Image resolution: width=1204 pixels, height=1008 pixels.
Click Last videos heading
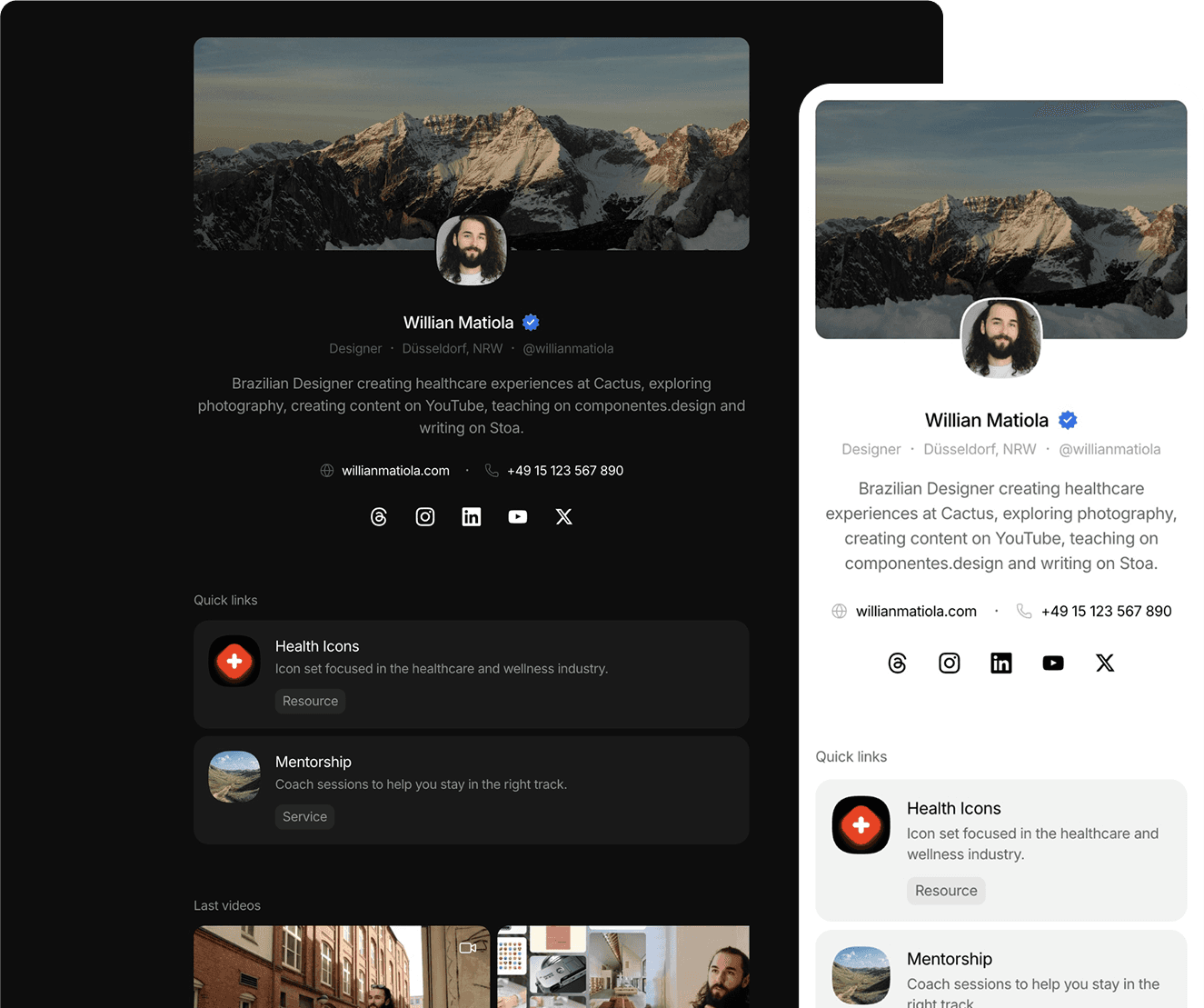(227, 905)
